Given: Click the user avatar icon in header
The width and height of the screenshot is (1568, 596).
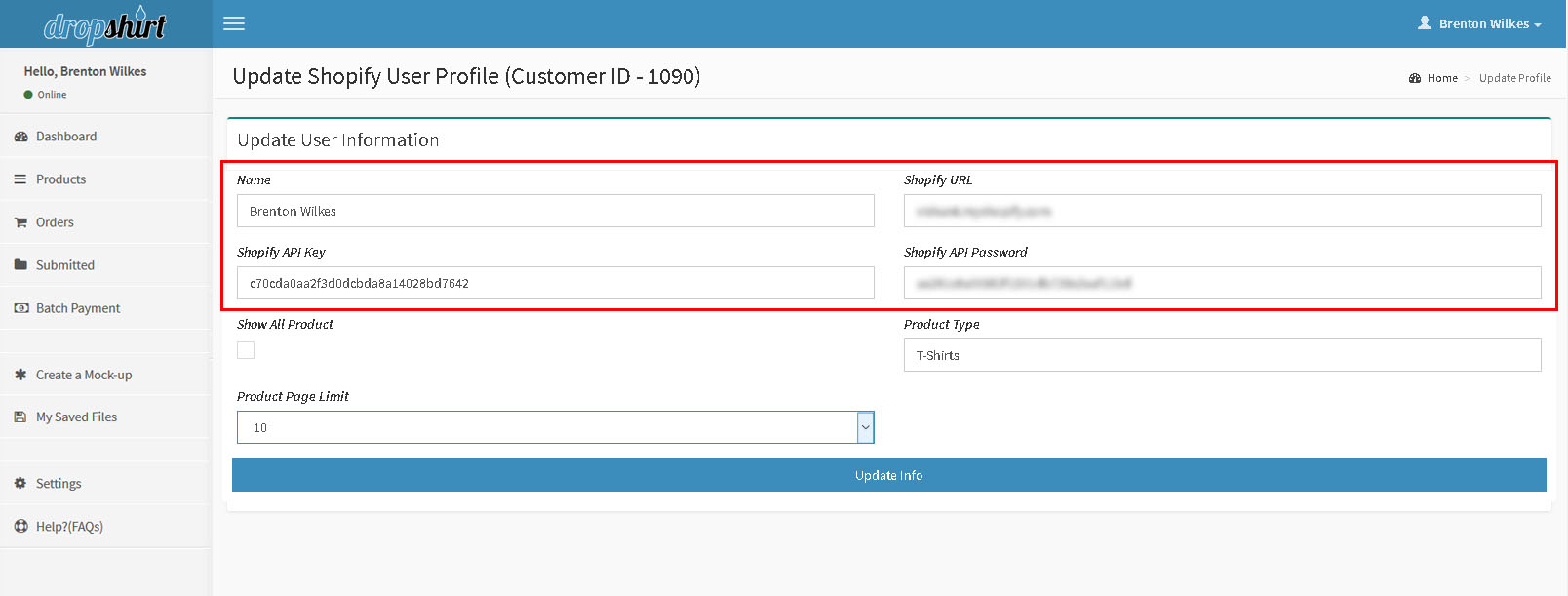Looking at the screenshot, I should (x=1425, y=22).
